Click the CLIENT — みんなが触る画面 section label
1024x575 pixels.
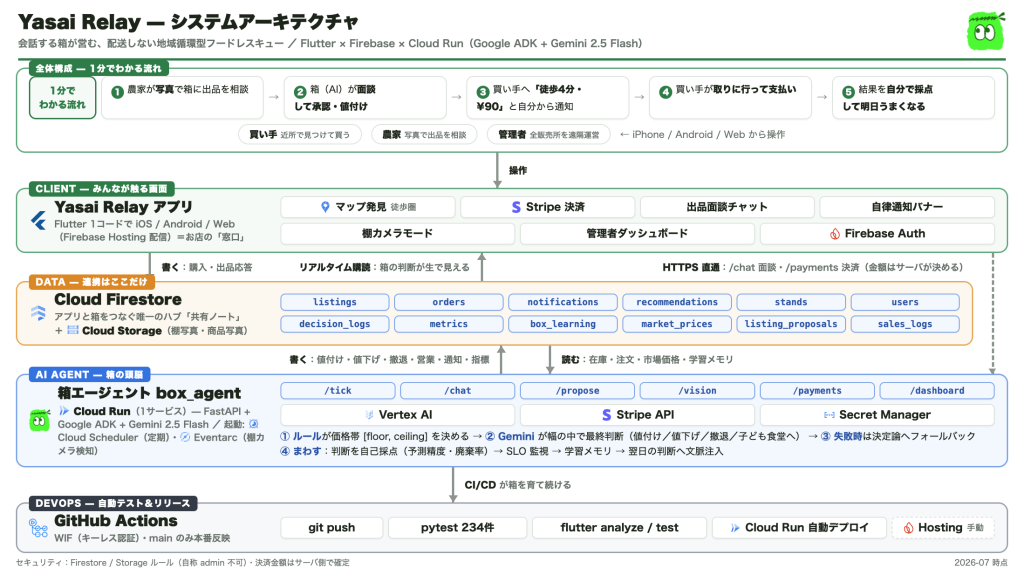(101, 189)
